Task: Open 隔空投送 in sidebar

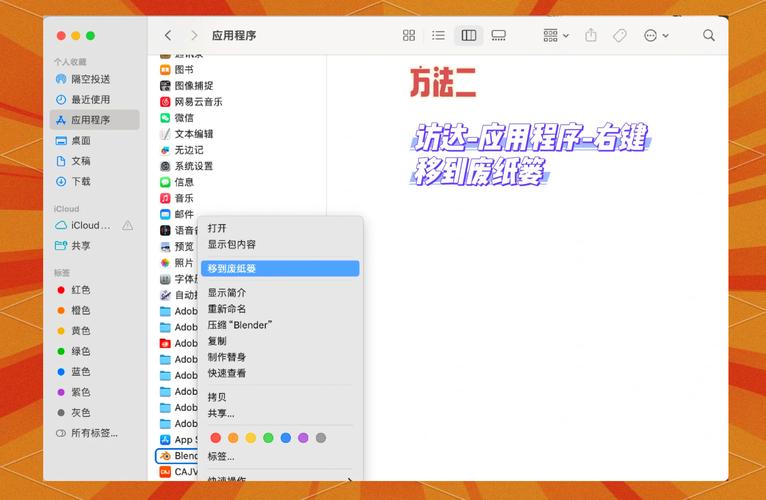Action: coord(94,79)
